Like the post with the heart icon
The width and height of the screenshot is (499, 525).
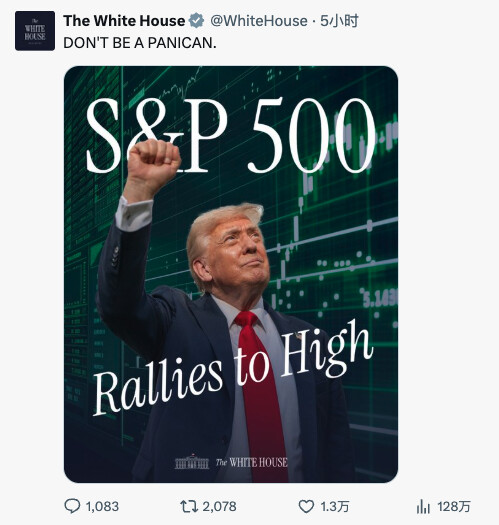[306, 506]
